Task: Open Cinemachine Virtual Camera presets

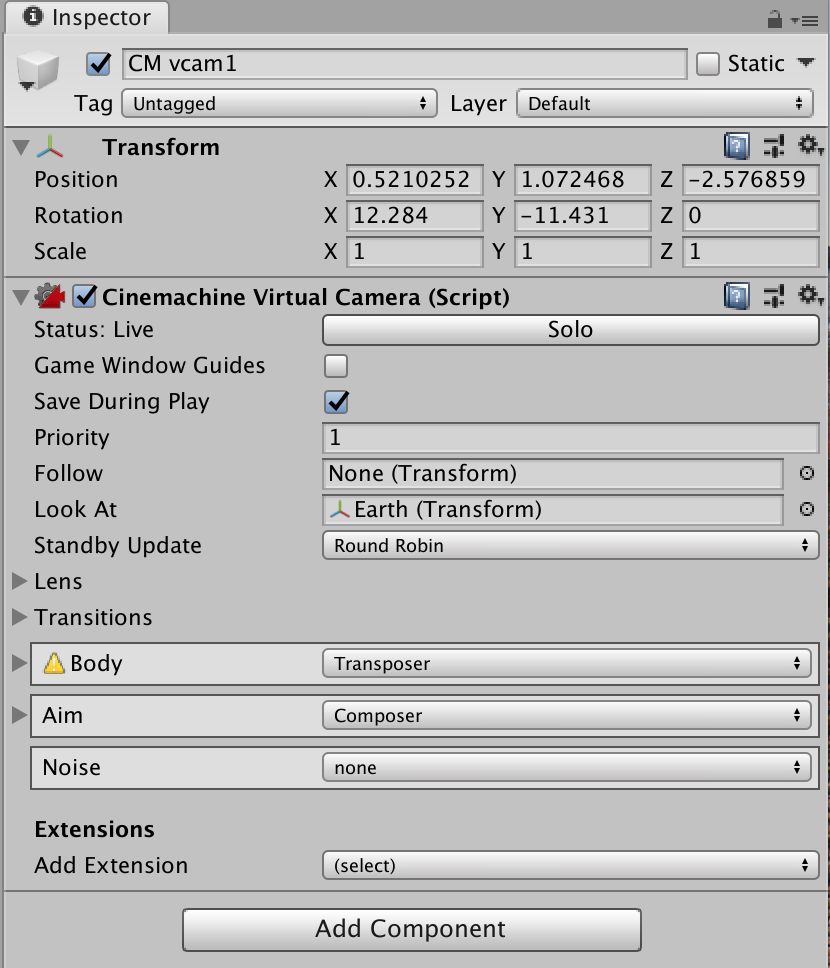Action: (773, 296)
